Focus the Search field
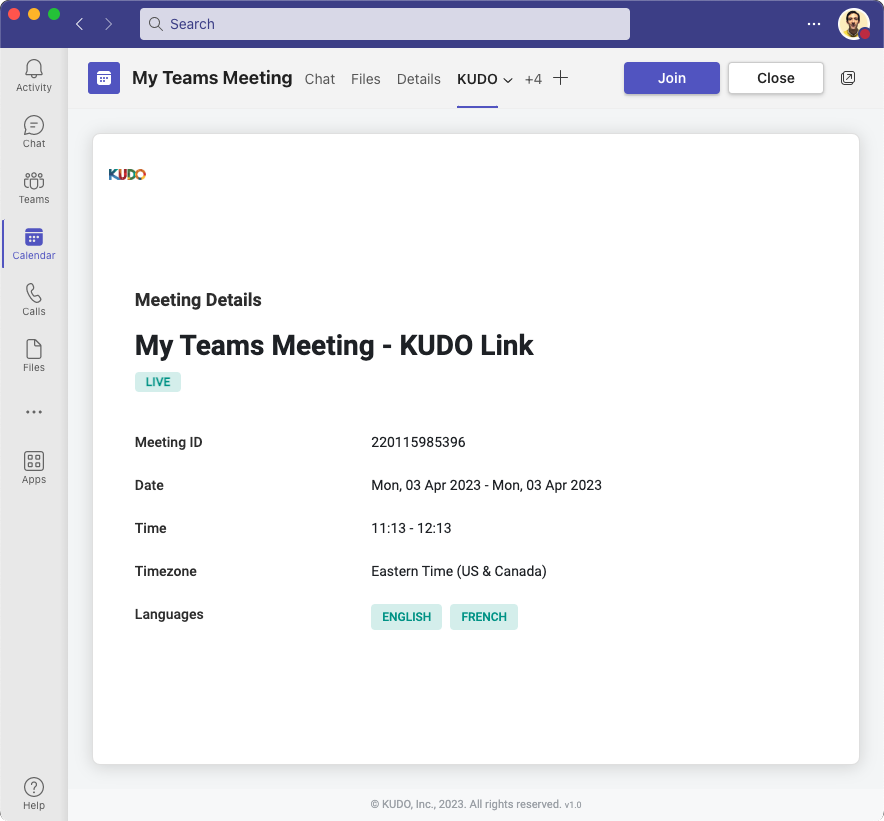This screenshot has height=821, width=884. click(x=384, y=24)
